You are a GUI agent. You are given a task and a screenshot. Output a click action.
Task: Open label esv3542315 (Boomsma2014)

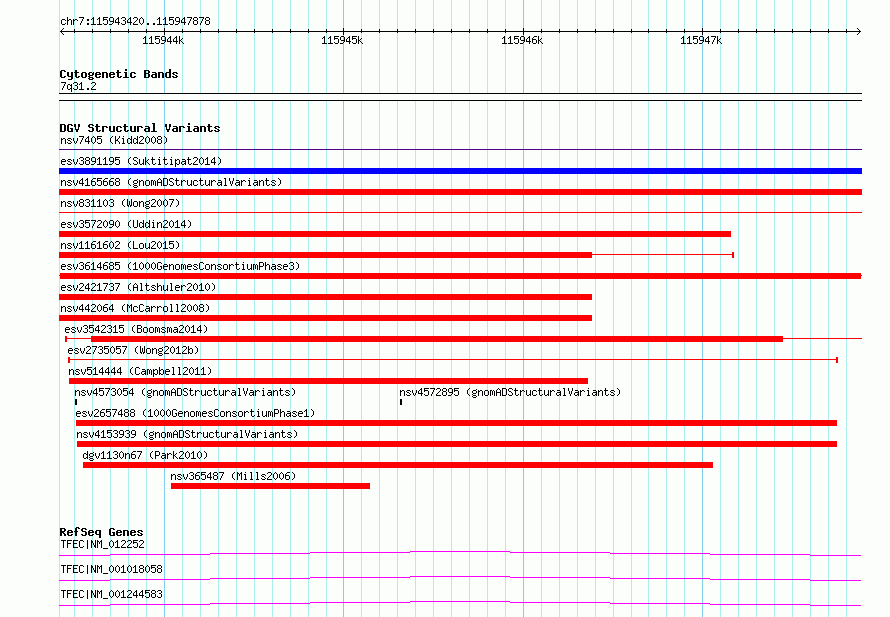pos(136,329)
